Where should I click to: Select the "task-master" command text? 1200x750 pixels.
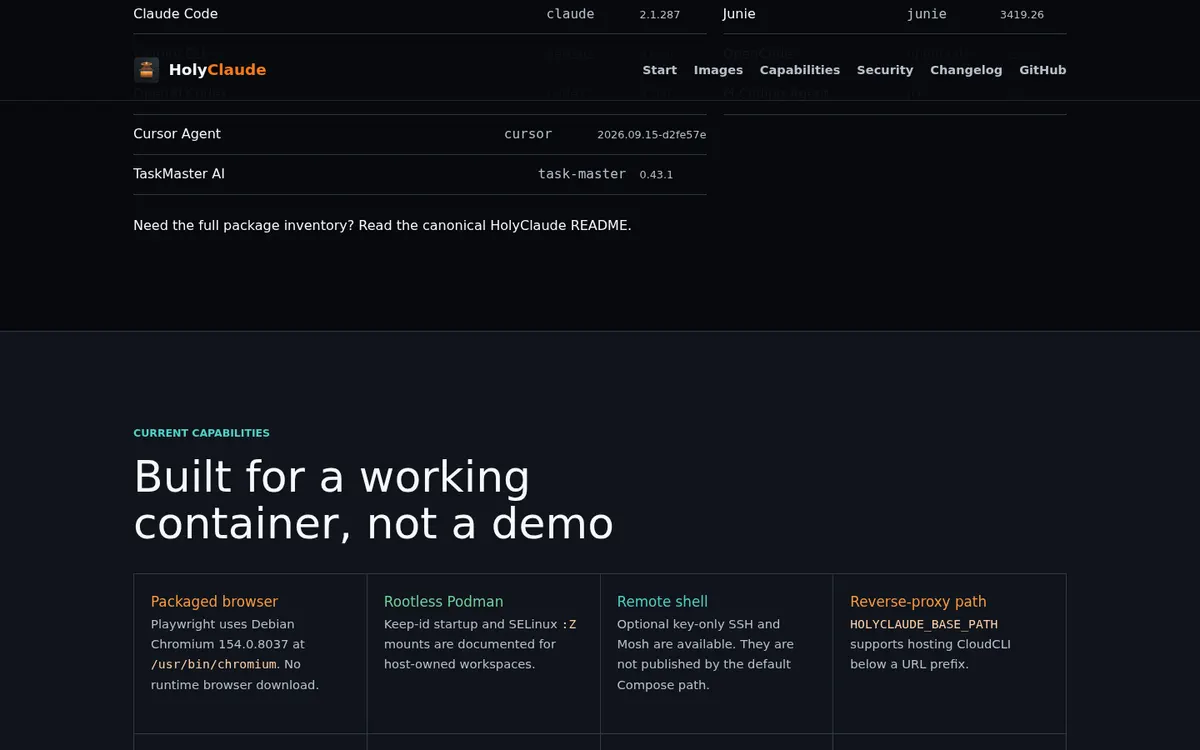tap(582, 174)
